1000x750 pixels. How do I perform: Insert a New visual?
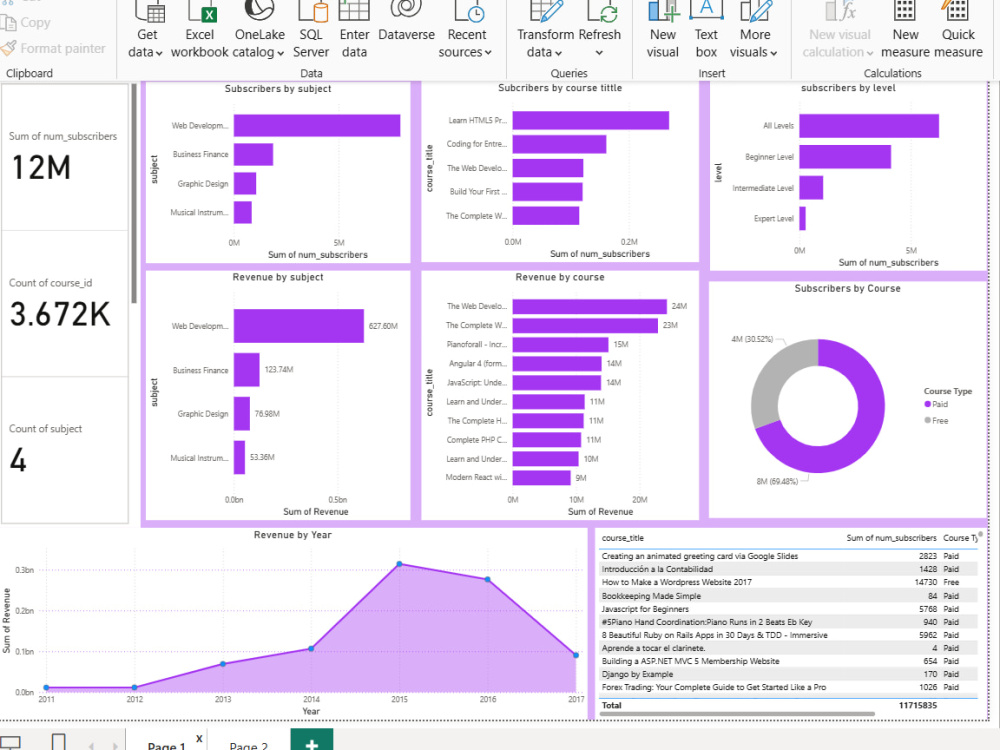click(x=663, y=31)
